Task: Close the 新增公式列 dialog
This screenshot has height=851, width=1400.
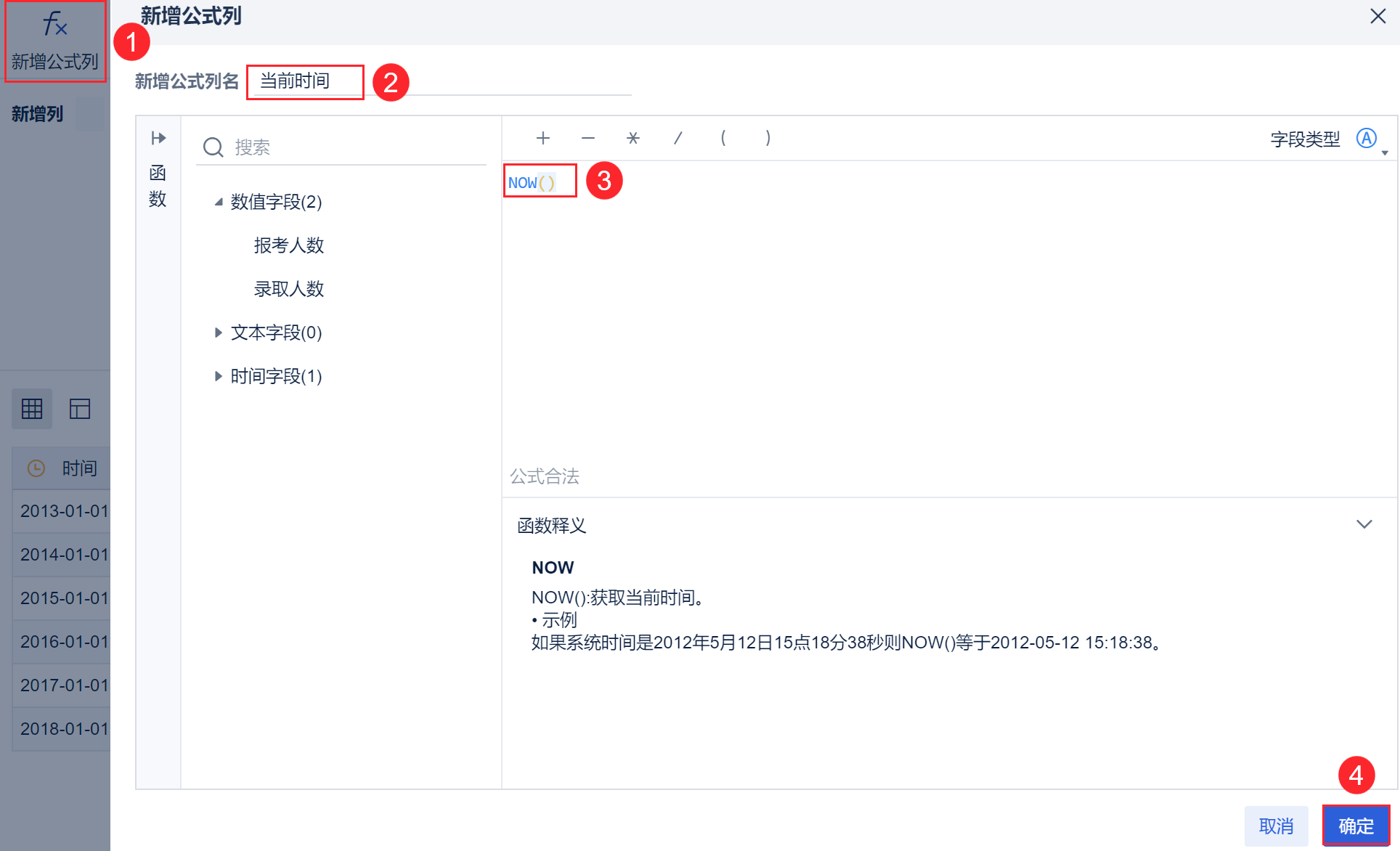Action: click(1377, 16)
